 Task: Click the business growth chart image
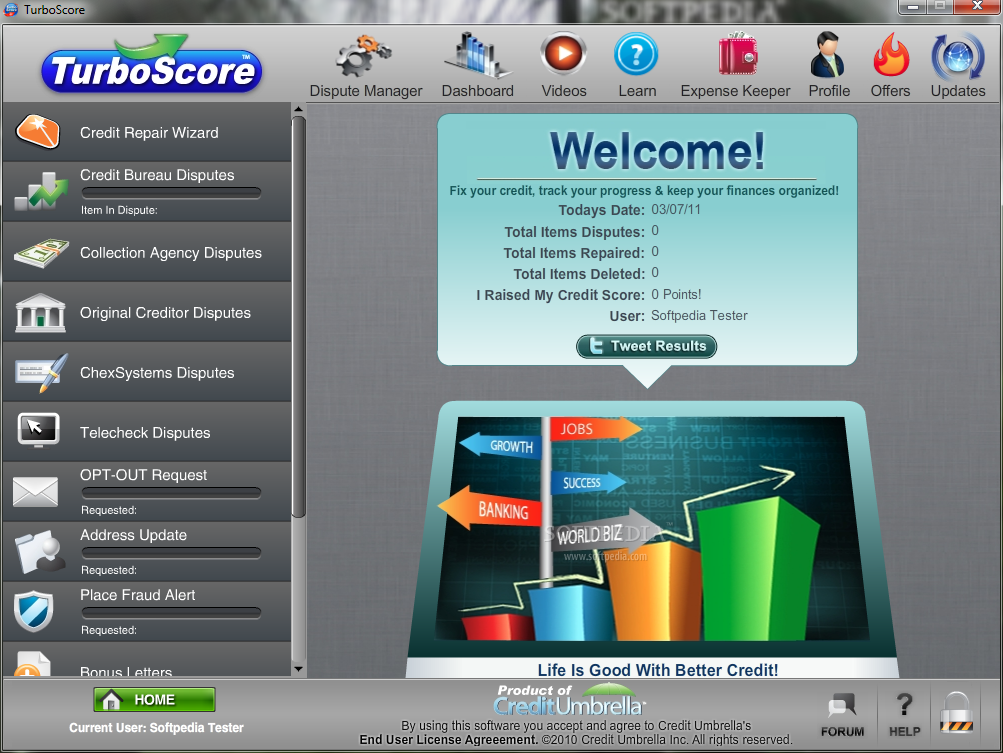[652, 528]
